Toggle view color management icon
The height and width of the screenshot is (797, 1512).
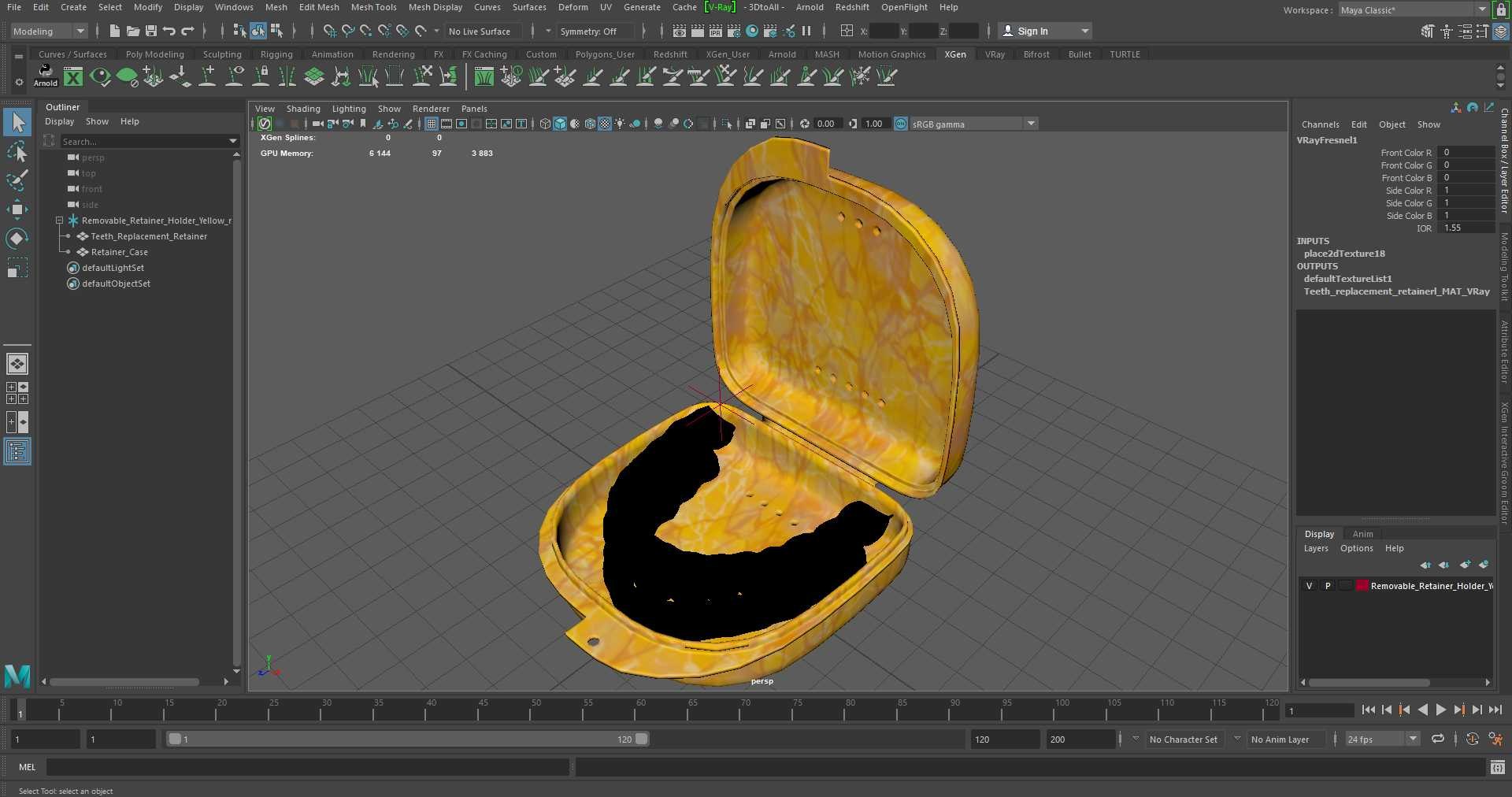[x=901, y=124]
